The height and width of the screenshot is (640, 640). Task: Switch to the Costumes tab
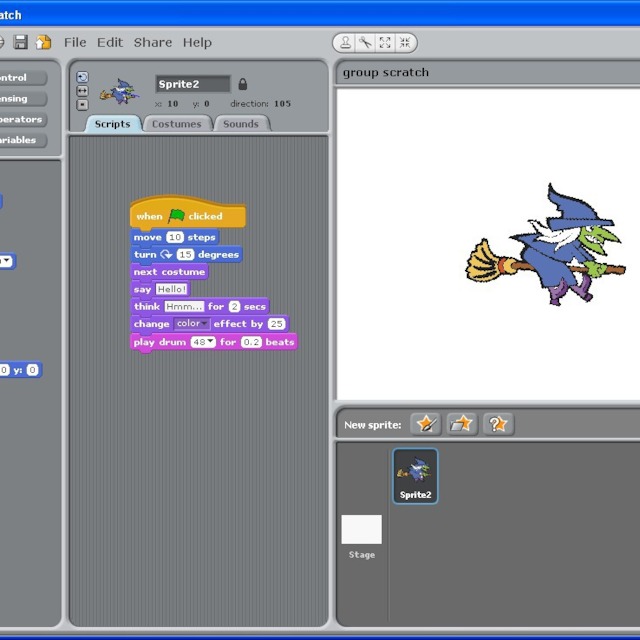[x=177, y=124]
